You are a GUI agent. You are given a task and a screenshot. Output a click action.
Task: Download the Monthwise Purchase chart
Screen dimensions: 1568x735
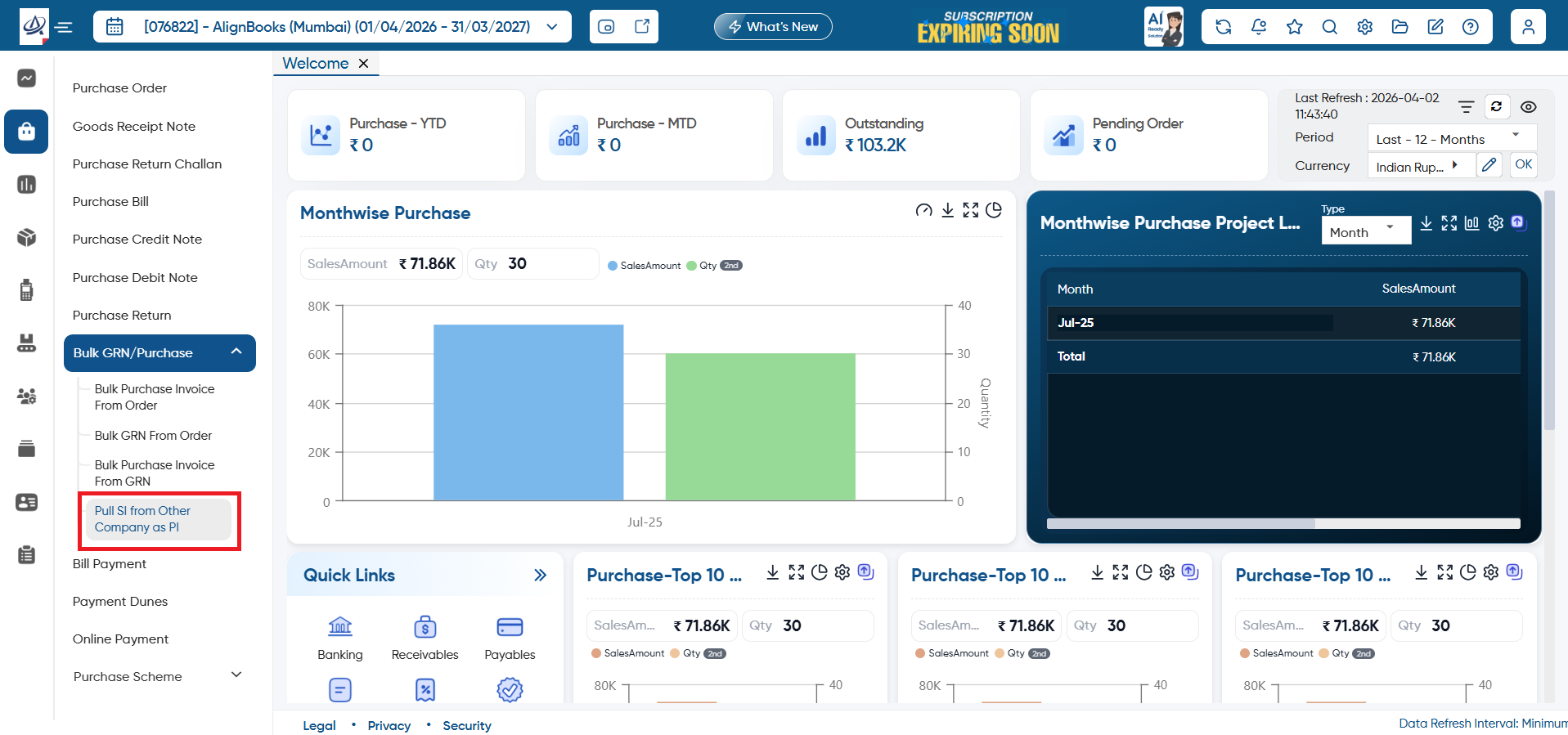[x=947, y=210]
